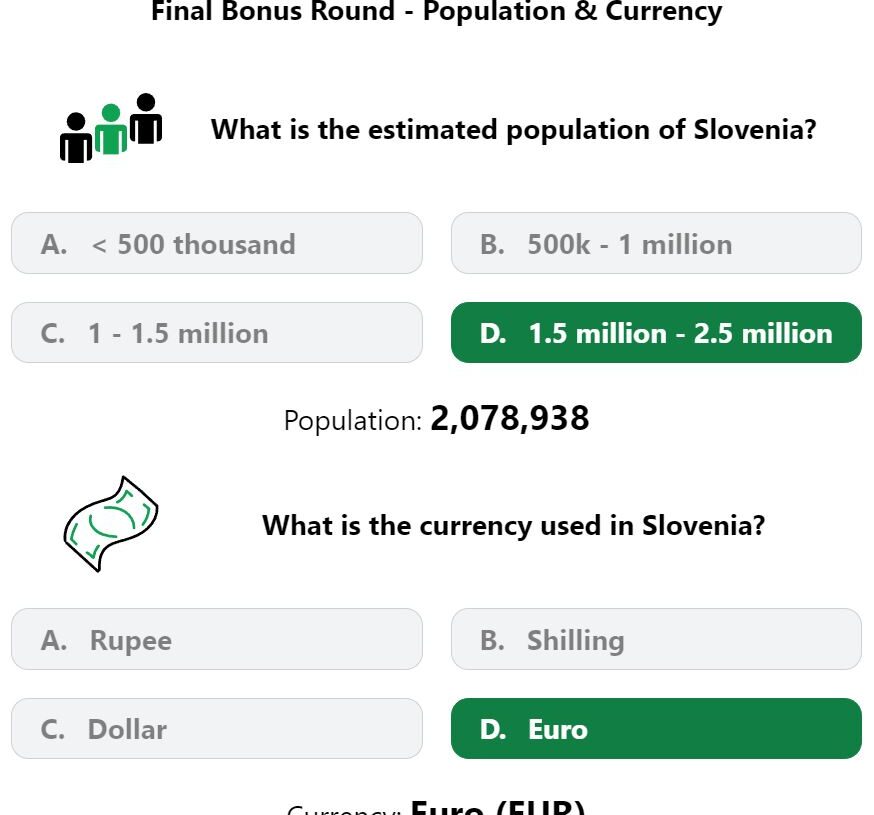Click the 'Currency:' label at bottom
Image resolution: width=874 pixels, height=815 pixels.
(344, 809)
